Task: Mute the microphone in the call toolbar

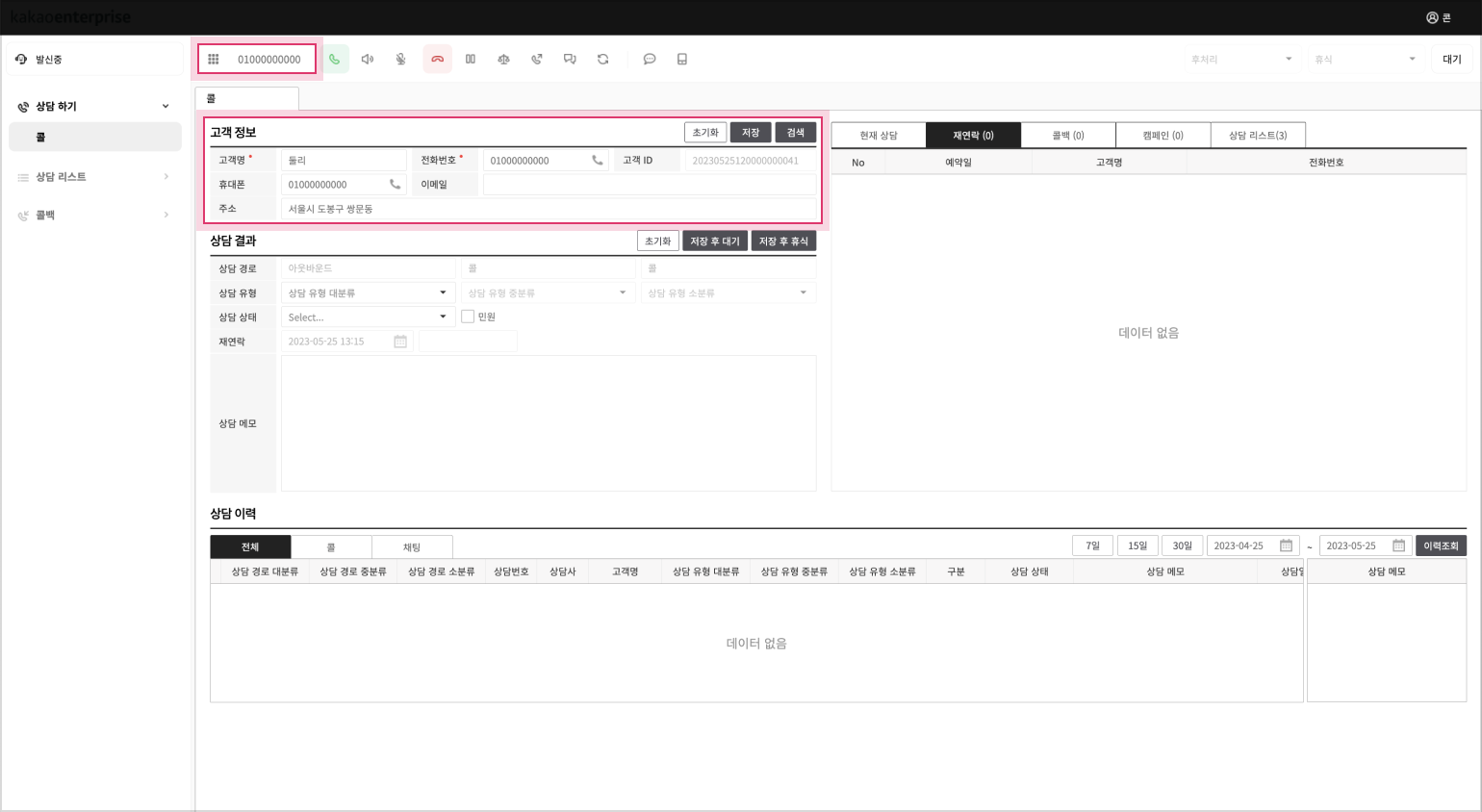Action: 401,60
